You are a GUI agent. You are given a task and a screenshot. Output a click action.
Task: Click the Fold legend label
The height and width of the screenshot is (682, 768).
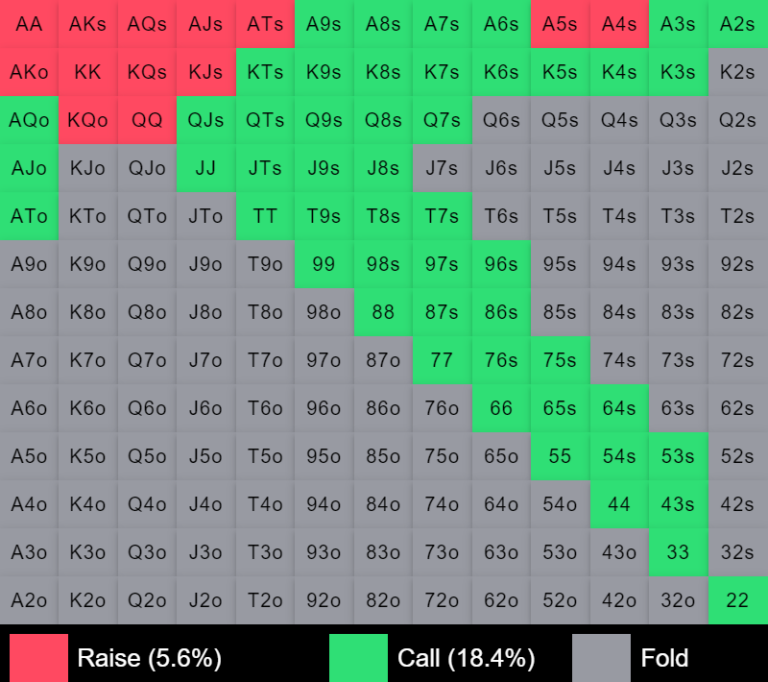pyautogui.click(x=664, y=658)
